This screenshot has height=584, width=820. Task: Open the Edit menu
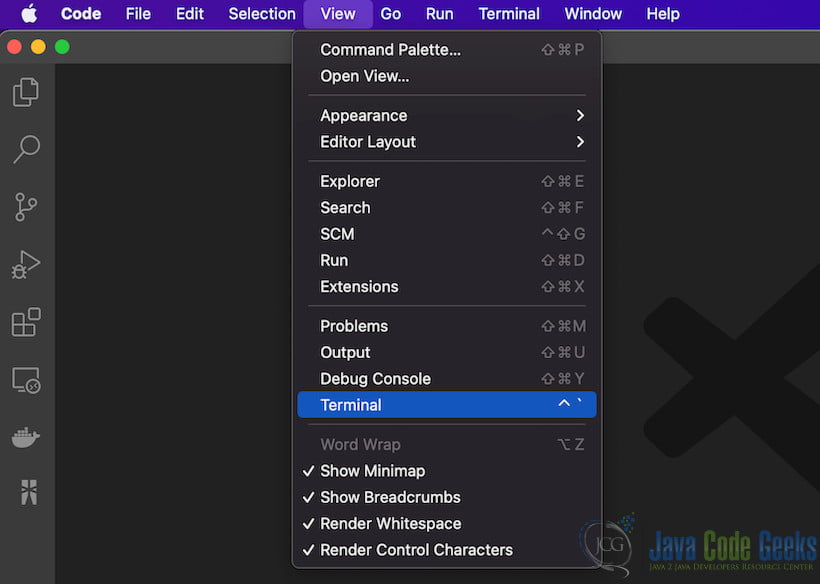(x=190, y=14)
